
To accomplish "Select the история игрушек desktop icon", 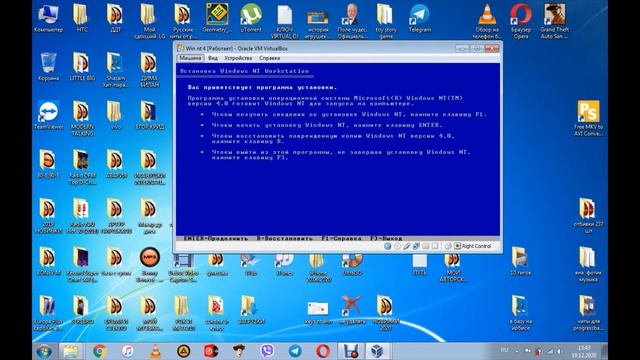I will click(x=318, y=24).
